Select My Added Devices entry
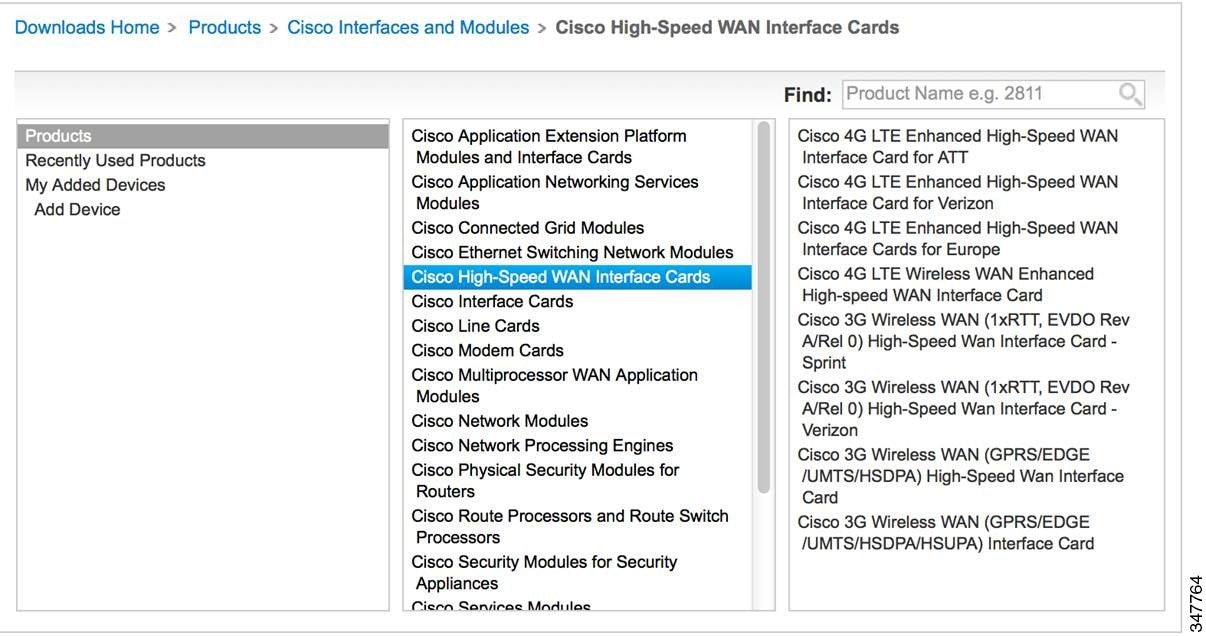 (x=95, y=185)
